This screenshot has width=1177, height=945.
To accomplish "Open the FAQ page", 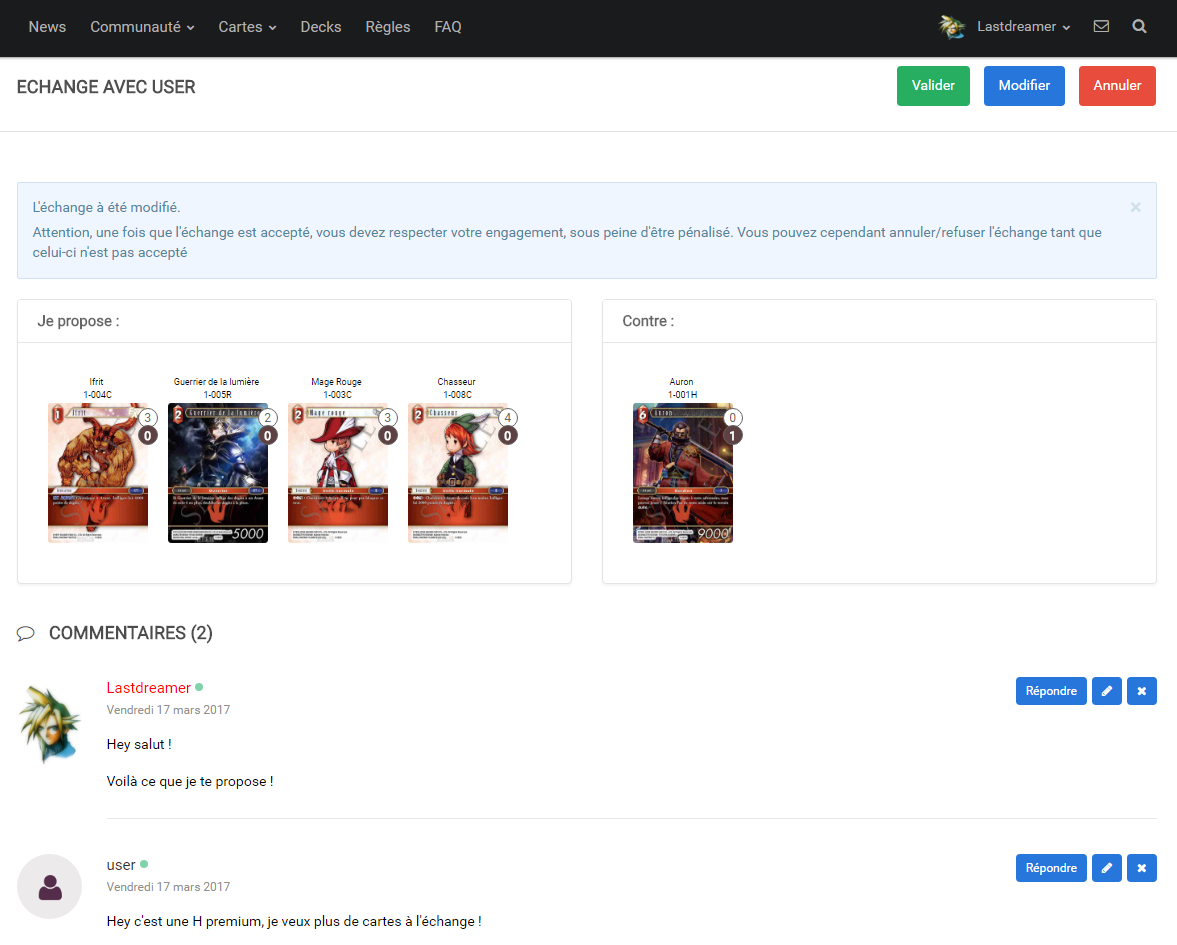I will click(447, 27).
